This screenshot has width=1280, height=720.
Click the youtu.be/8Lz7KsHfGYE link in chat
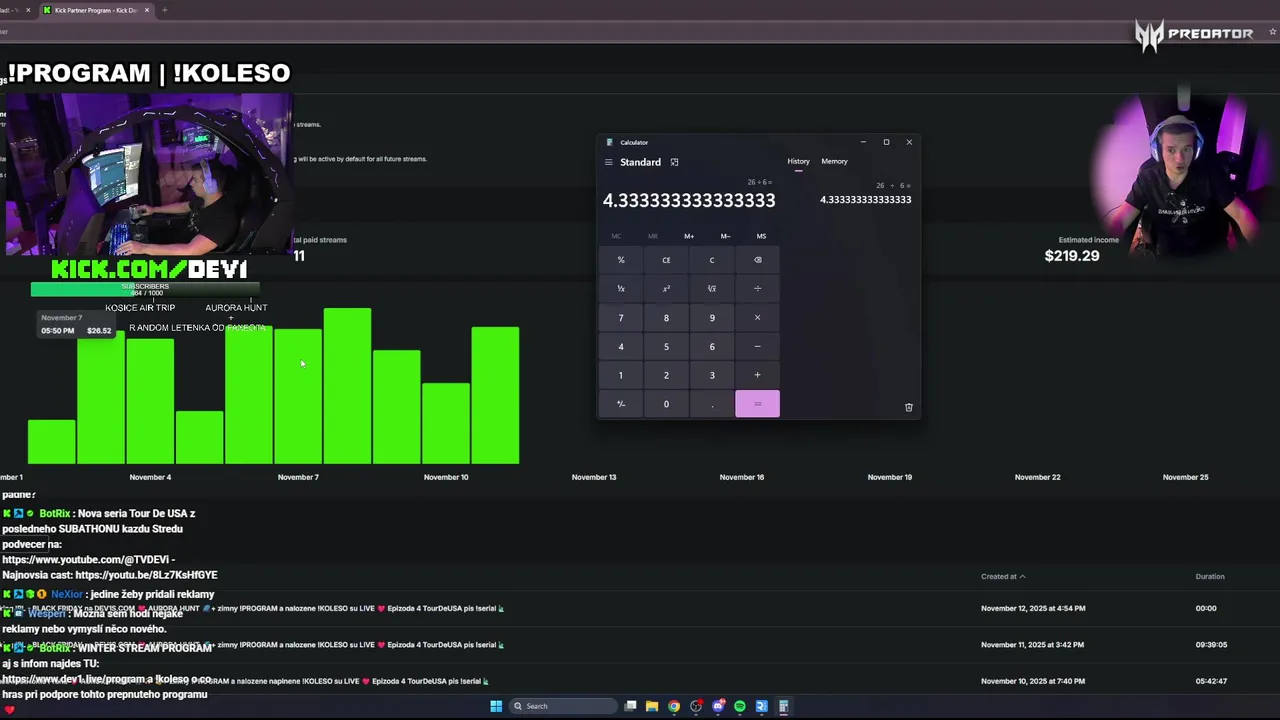click(x=146, y=576)
